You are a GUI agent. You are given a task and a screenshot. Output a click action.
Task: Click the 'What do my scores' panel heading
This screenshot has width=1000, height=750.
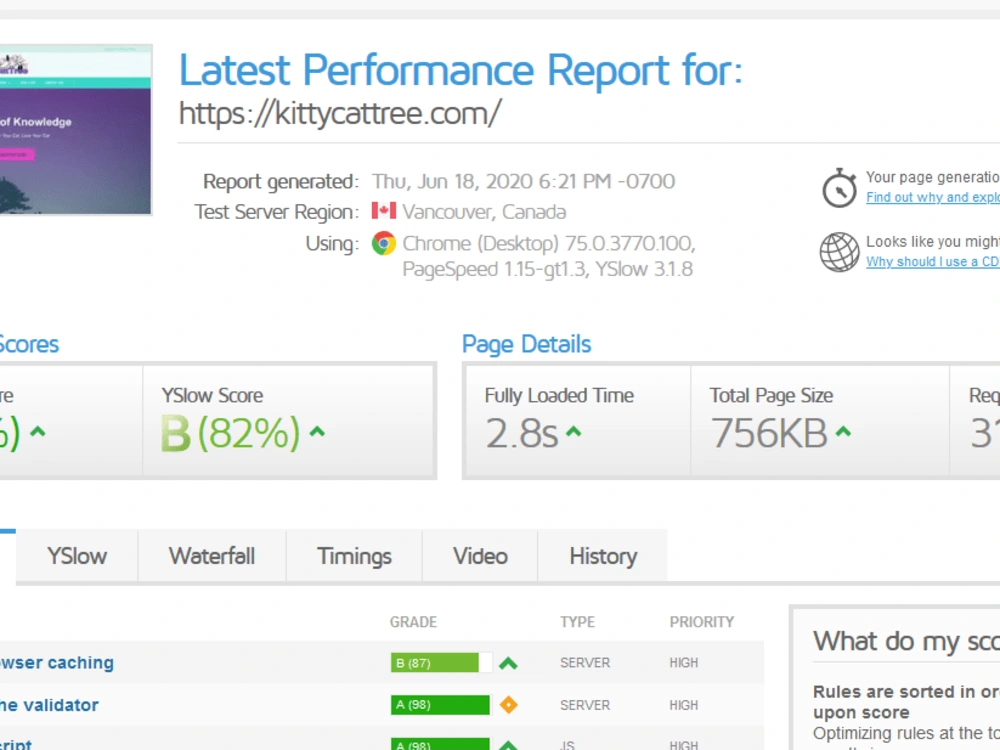click(906, 641)
